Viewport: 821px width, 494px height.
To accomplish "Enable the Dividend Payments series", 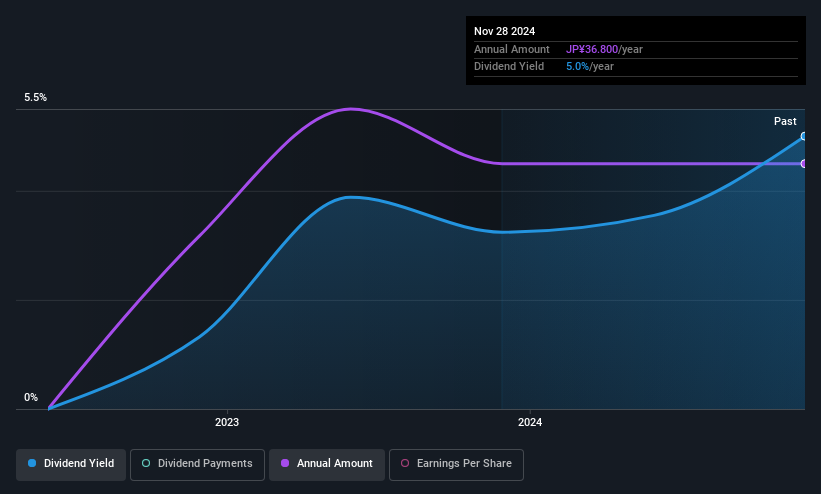I will point(197,464).
